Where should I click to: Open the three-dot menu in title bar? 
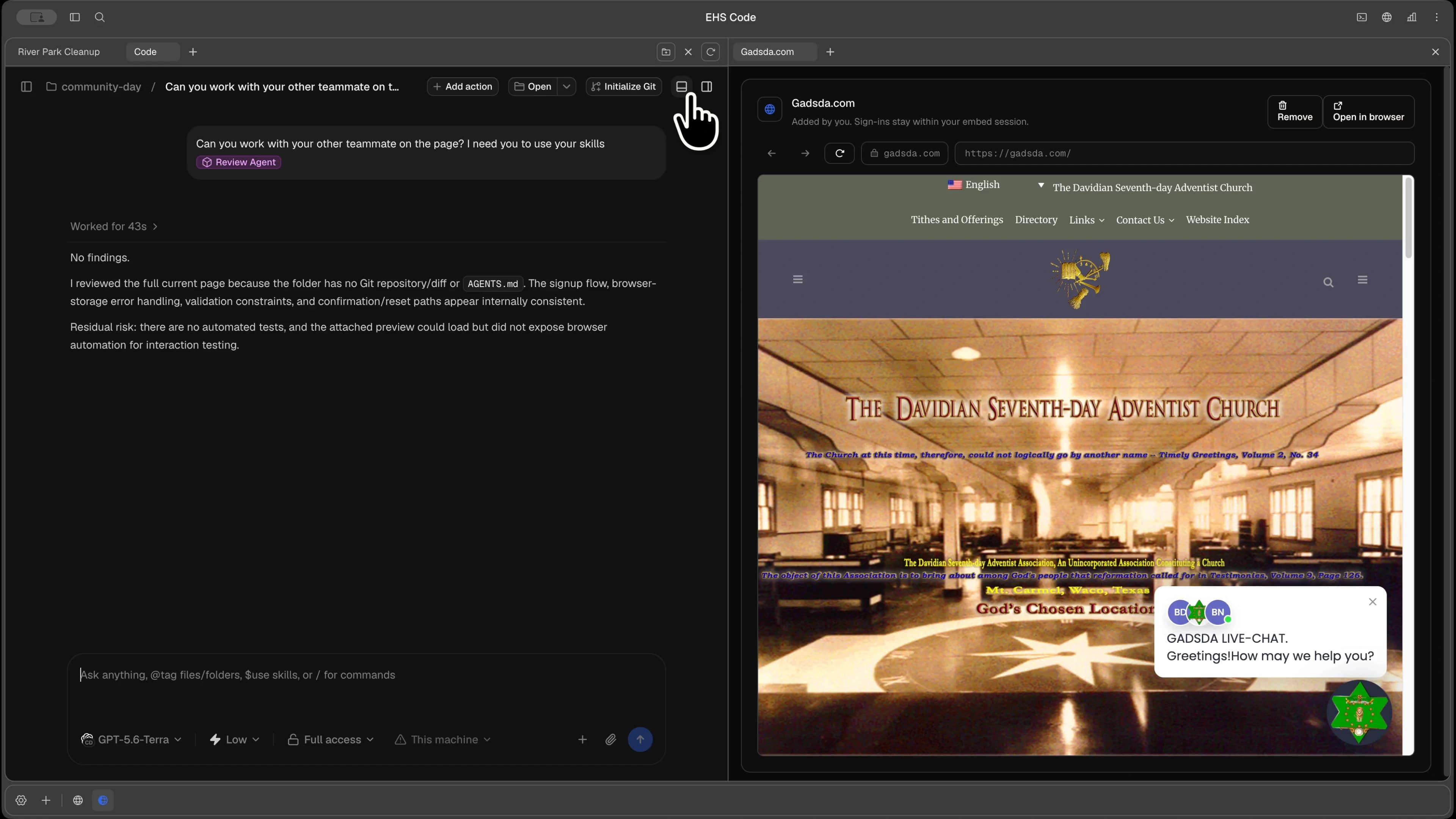[1436, 17]
